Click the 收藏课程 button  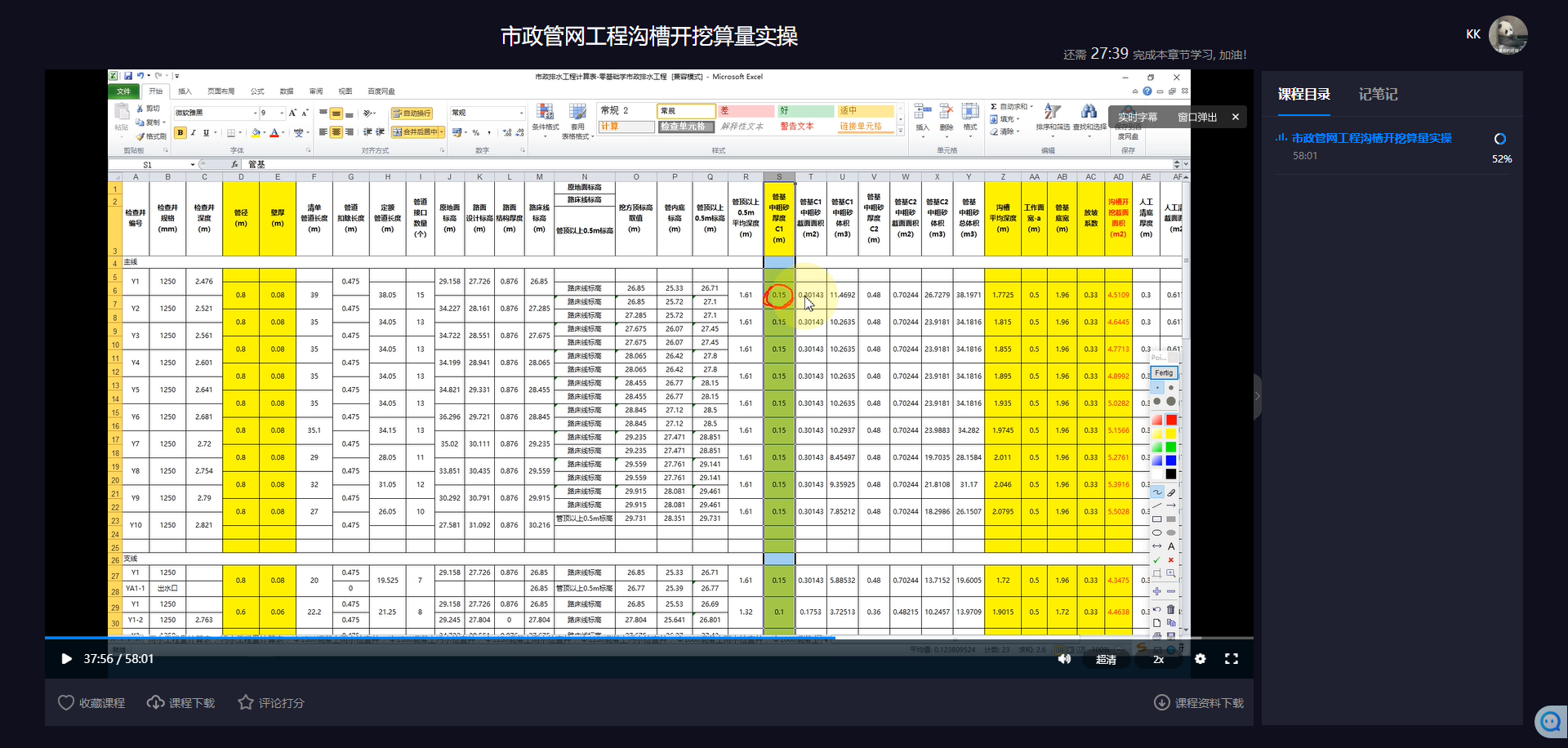point(91,702)
